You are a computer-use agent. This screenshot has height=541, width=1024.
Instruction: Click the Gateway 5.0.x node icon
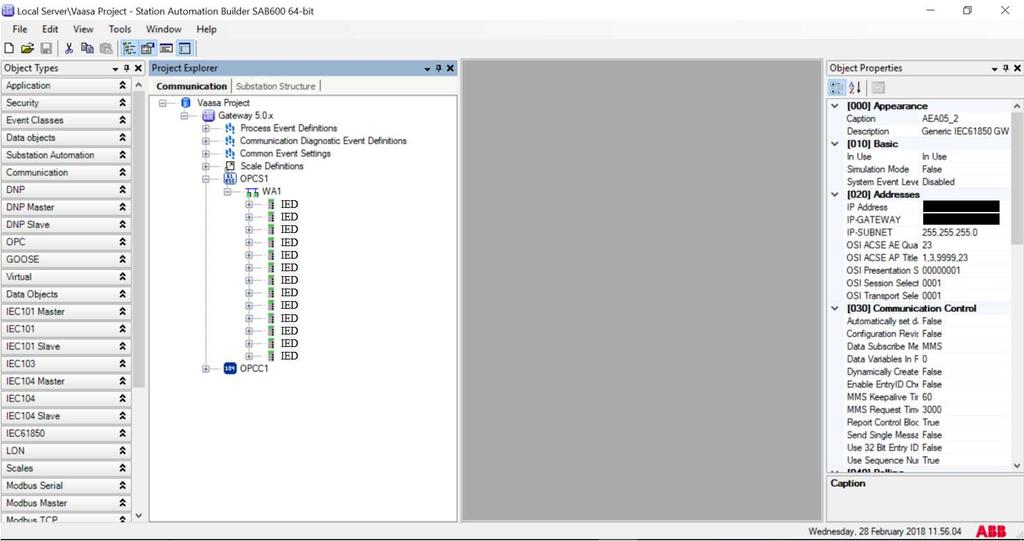coord(208,116)
